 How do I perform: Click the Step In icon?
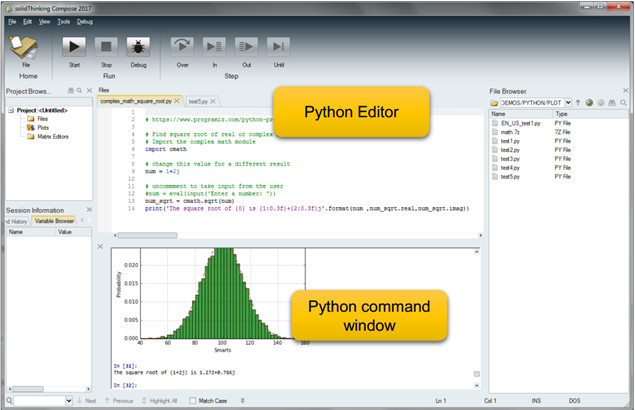click(214, 46)
